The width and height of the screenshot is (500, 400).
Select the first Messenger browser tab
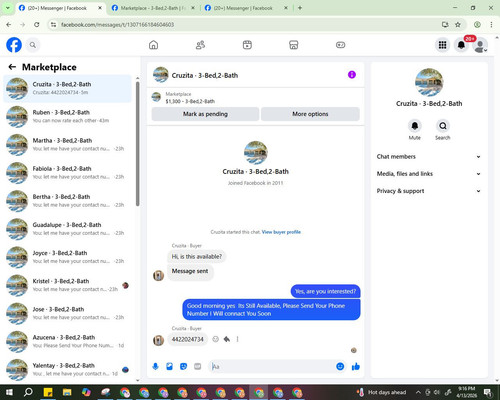[x=60, y=8]
